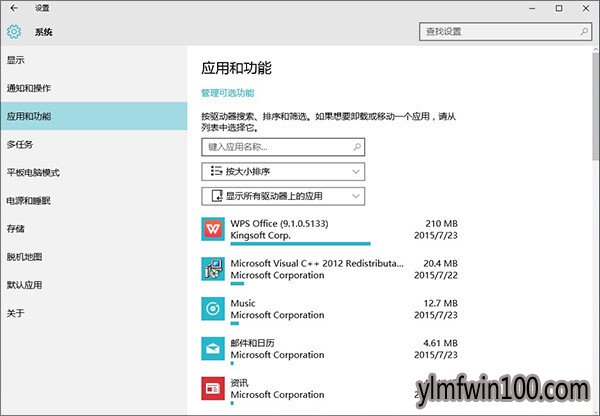Click the vertical scrollbar thumb
Screen dimensions: 600x416
(x=596, y=107)
